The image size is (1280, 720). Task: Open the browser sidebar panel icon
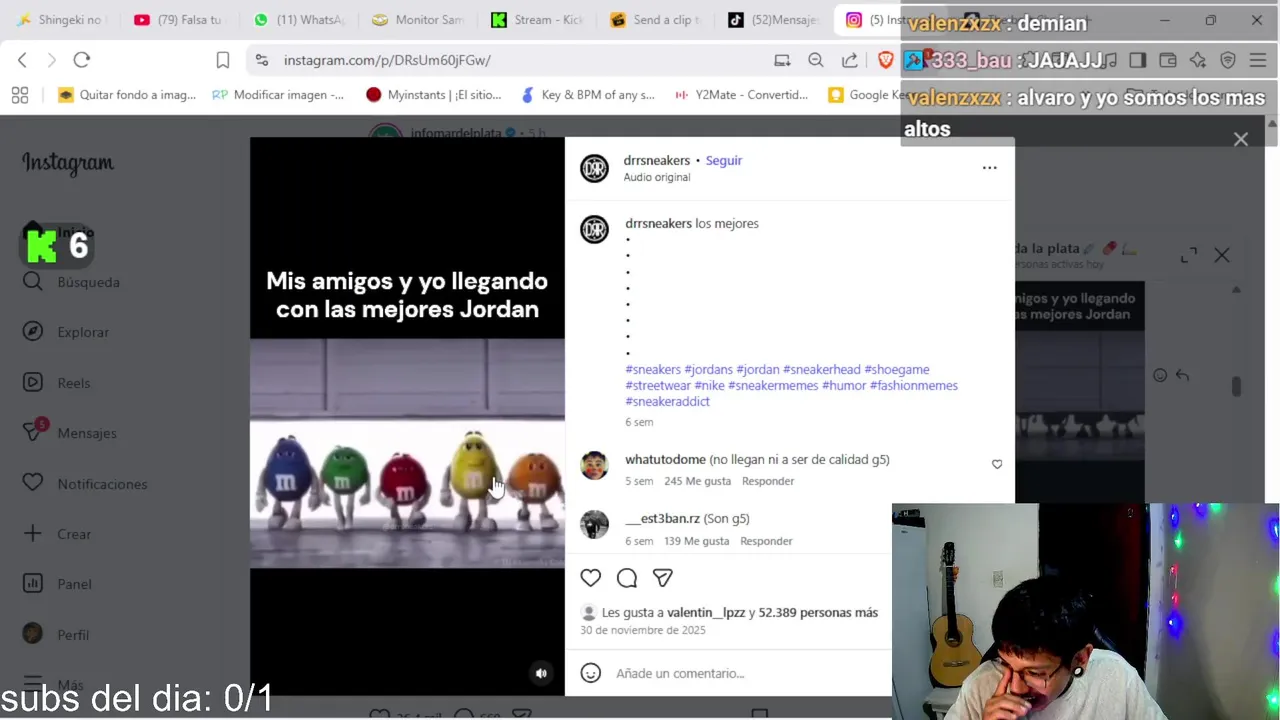tap(1137, 60)
